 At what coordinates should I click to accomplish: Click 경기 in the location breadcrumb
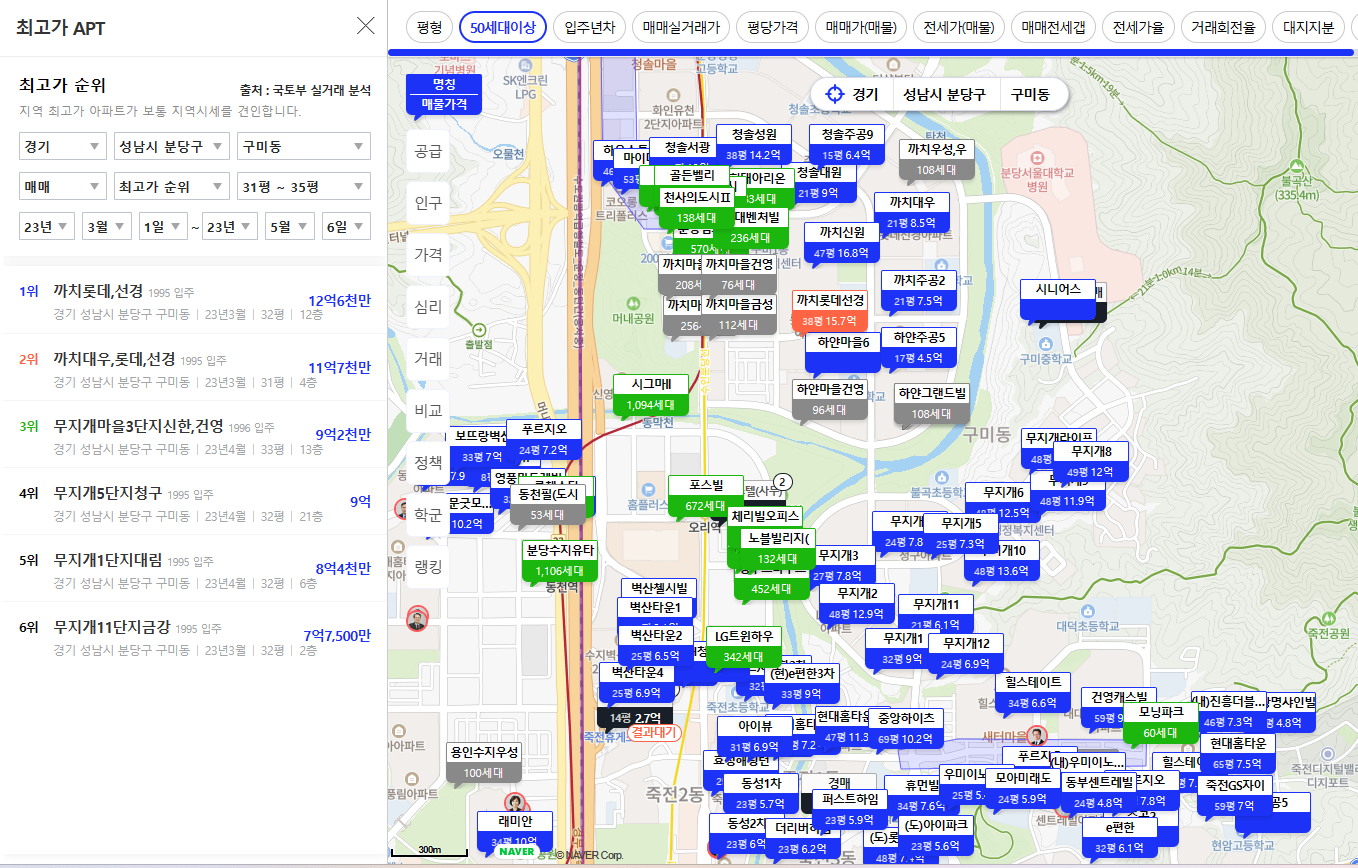tap(865, 95)
